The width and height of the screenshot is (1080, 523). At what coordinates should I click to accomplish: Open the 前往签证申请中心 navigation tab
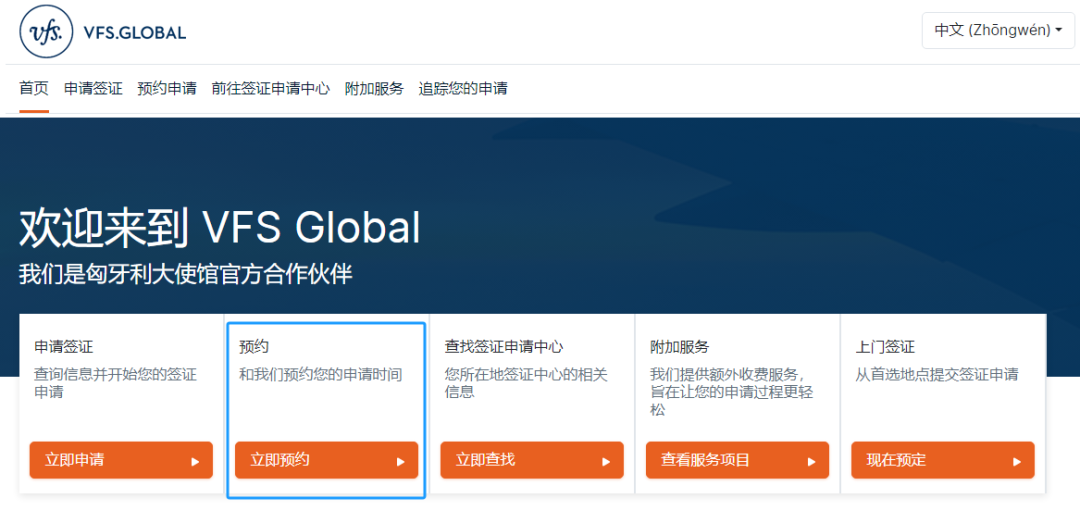[271, 89]
